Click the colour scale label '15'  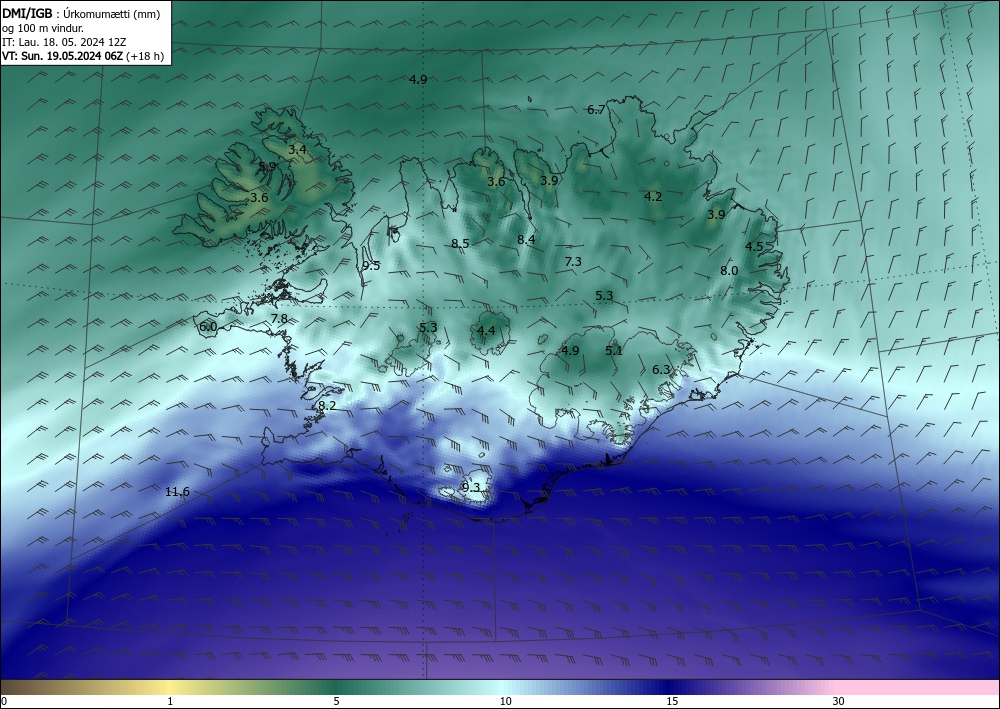[x=672, y=701]
